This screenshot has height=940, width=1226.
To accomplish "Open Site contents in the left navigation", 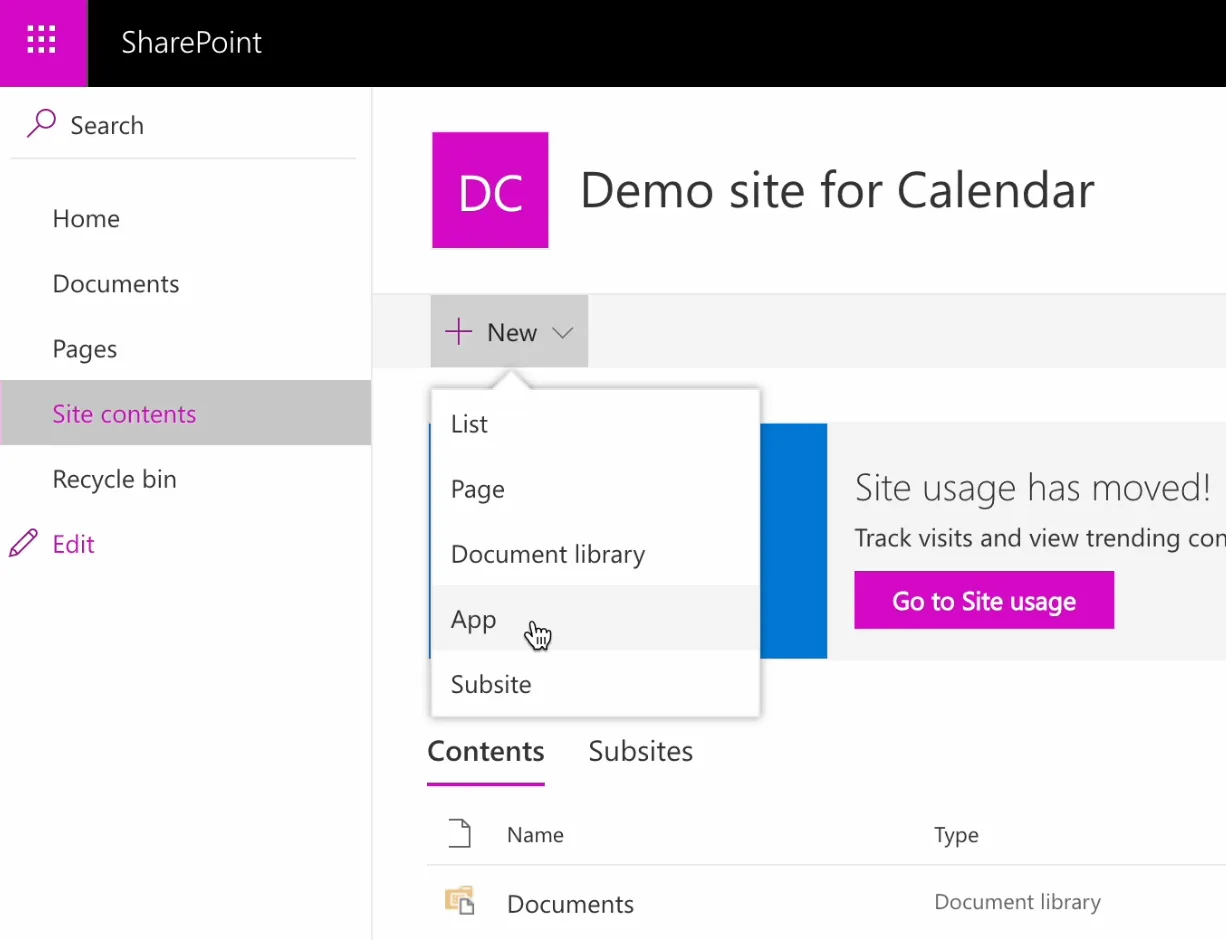I will point(186,413).
